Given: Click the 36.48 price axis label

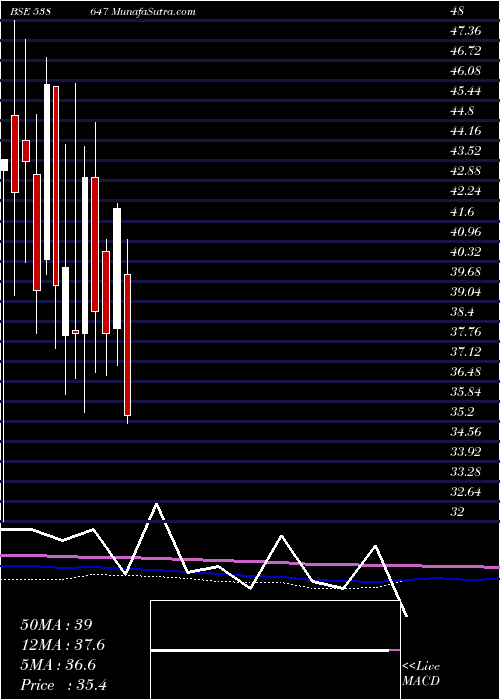Looking at the screenshot, I should click(465, 372).
